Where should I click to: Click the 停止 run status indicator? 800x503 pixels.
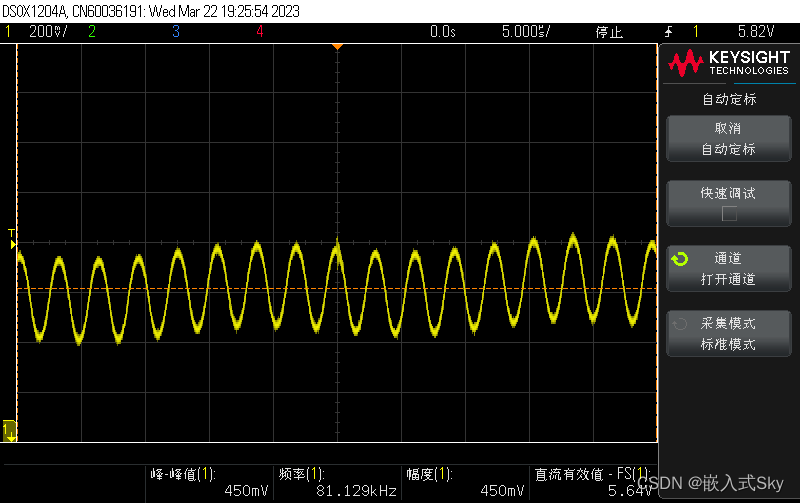click(609, 32)
